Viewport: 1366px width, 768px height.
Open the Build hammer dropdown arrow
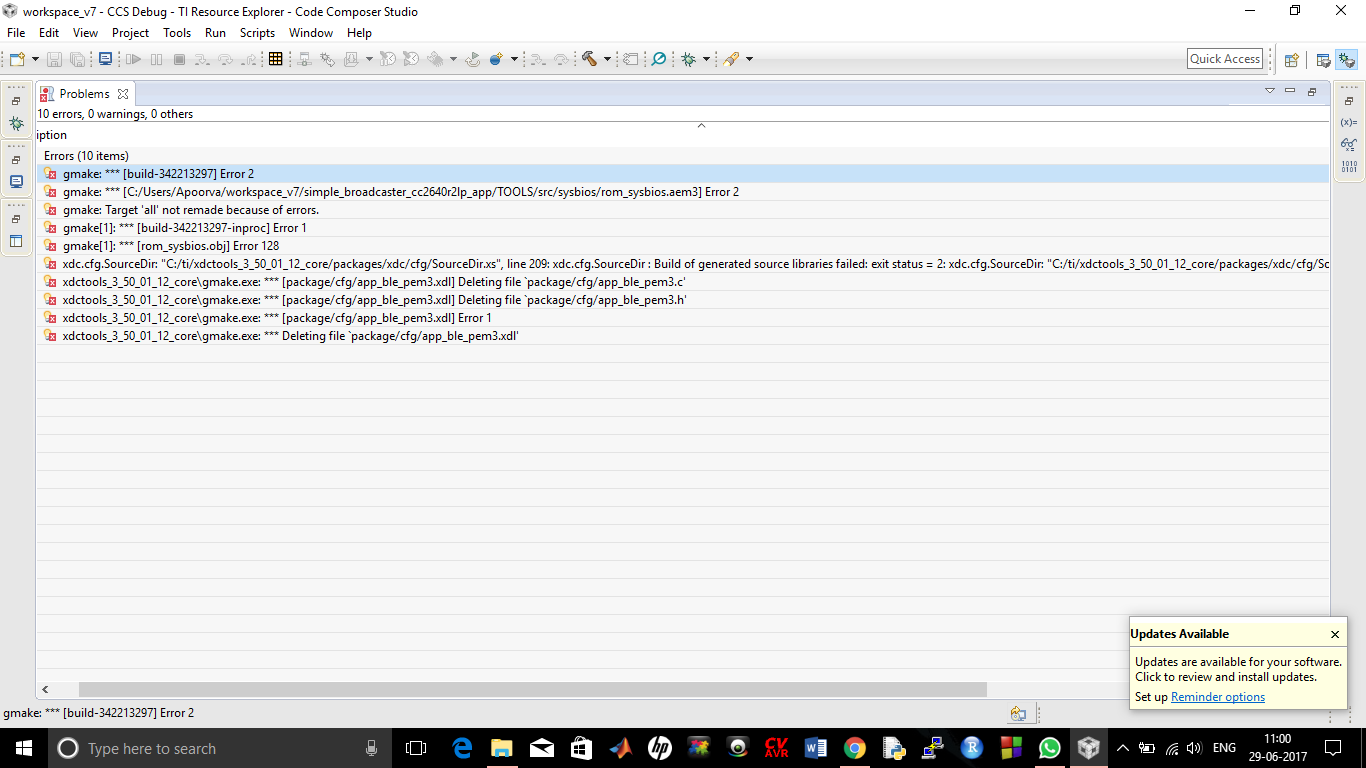point(607,59)
